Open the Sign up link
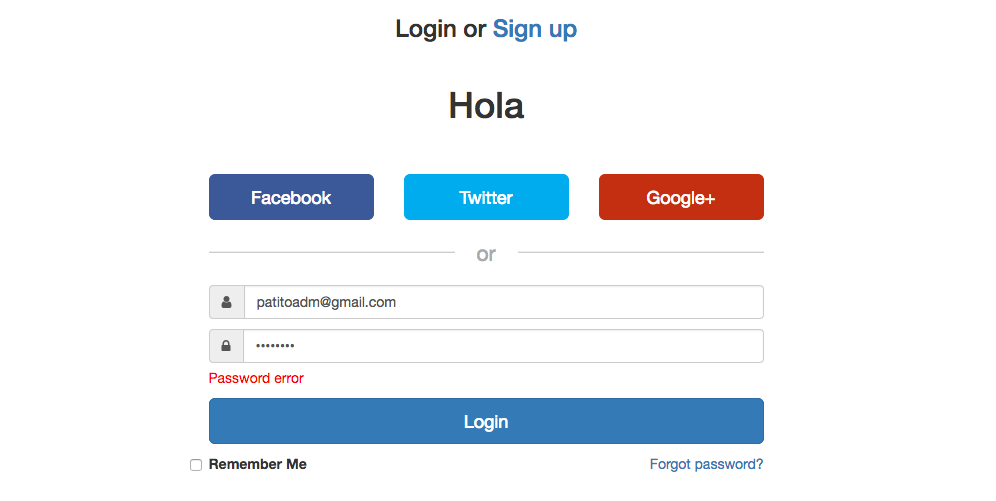This screenshot has width=996, height=501. click(535, 29)
